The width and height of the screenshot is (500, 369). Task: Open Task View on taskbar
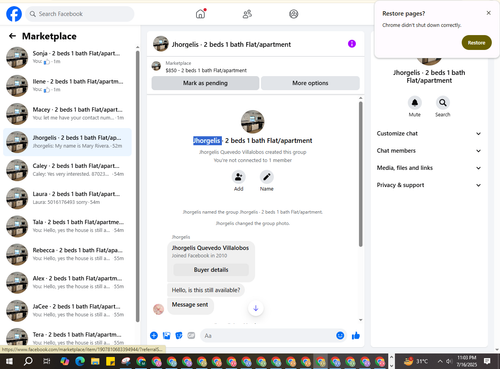point(47,361)
